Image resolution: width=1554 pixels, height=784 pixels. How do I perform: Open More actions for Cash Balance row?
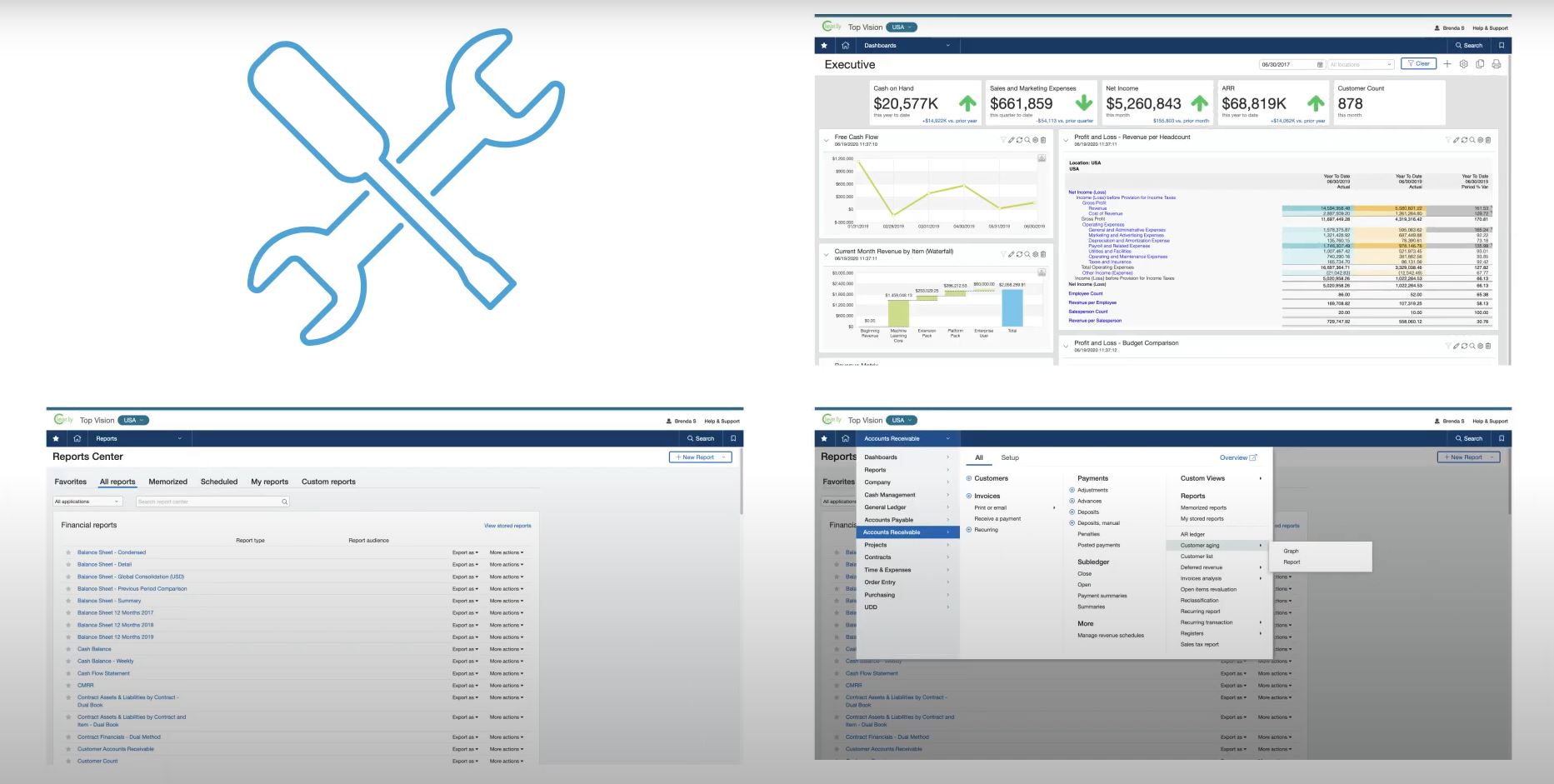point(507,649)
